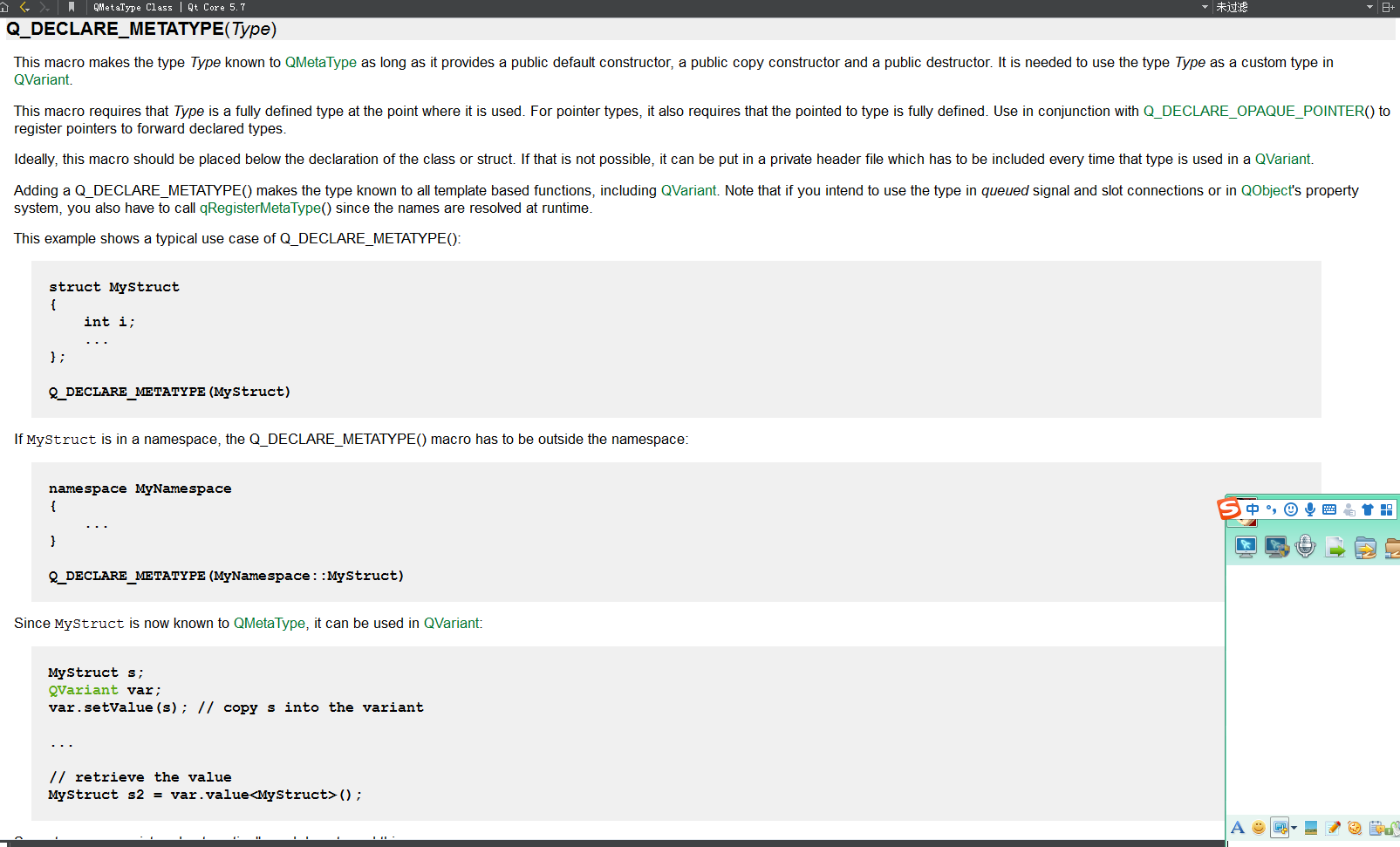
Task: Open Sogou toolbox grid icon
Action: (1387, 509)
